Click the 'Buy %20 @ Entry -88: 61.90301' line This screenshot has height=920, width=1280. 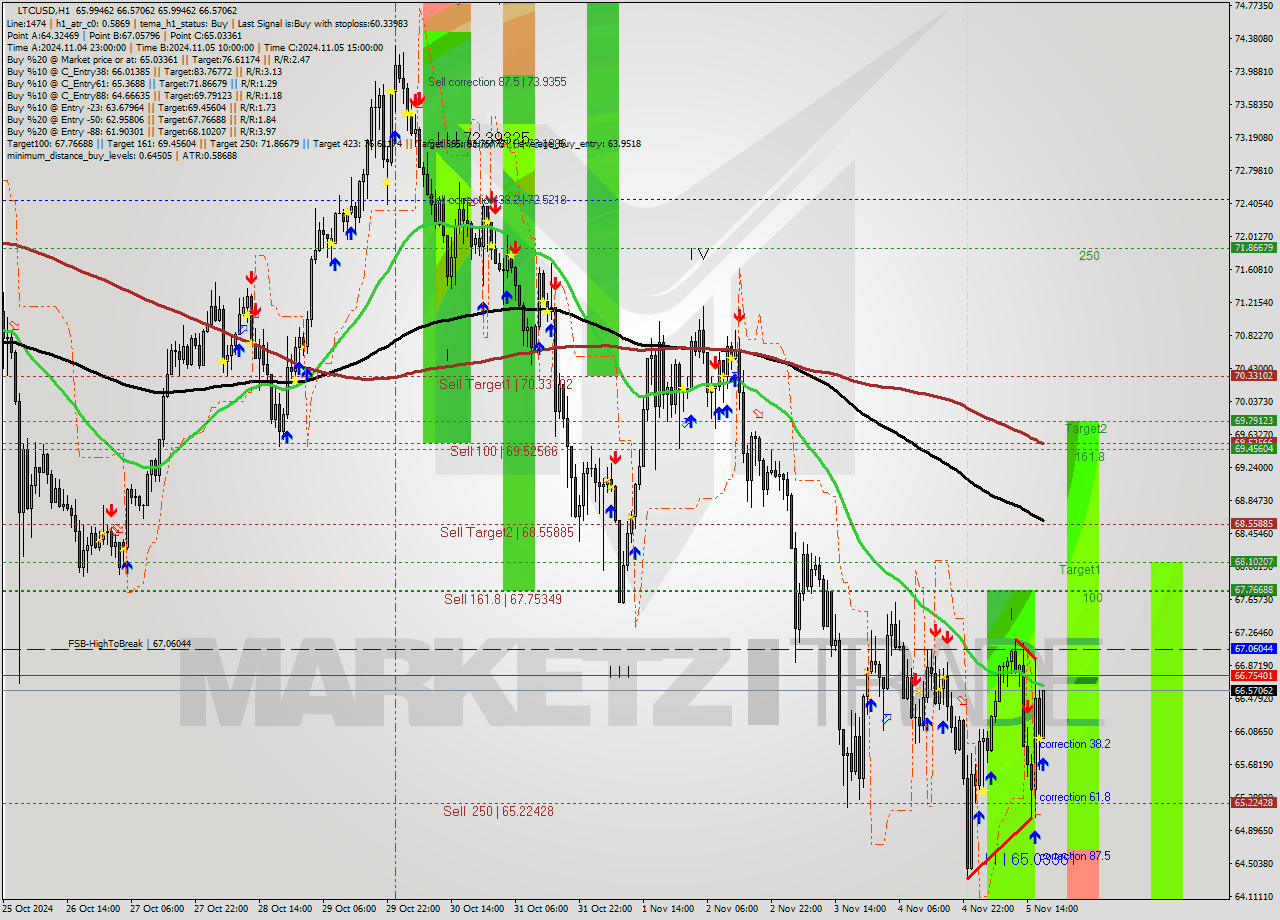click(x=141, y=132)
